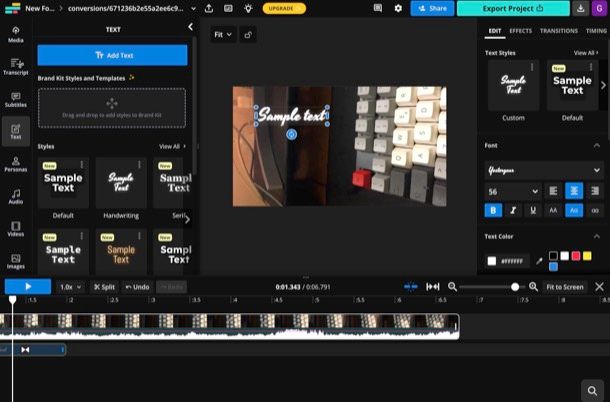Click the lightbulb ideas icon
The width and height of the screenshot is (610, 402).
point(248,8)
